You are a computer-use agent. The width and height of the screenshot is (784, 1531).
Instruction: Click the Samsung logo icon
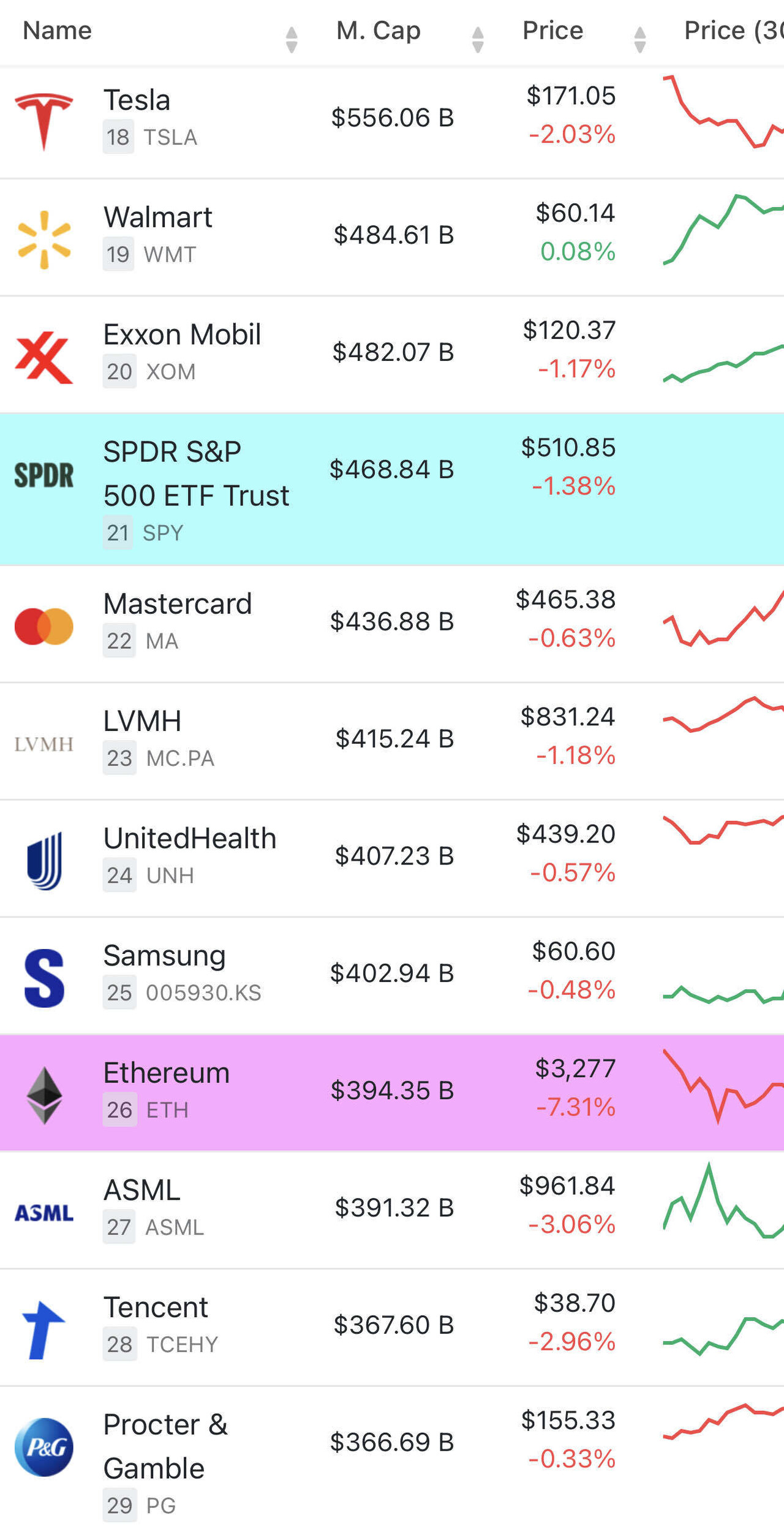point(43,978)
